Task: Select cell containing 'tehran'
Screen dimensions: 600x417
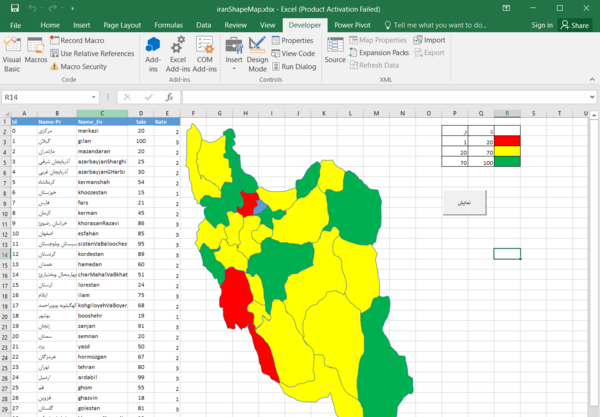Action: coord(102,367)
